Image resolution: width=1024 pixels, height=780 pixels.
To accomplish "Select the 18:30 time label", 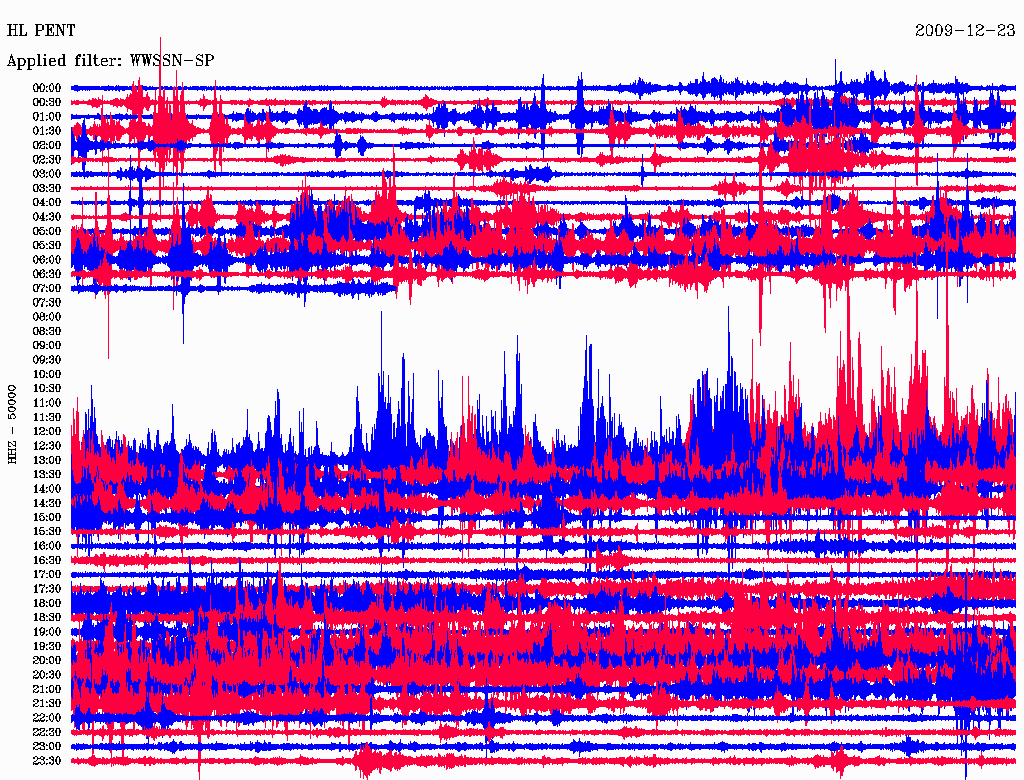I will coord(47,617).
